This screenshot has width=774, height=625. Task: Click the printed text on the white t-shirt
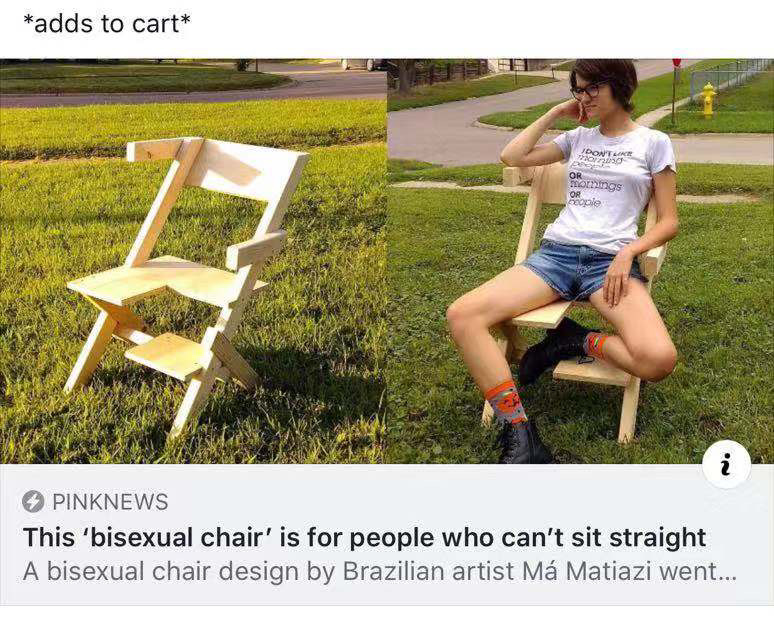coord(596,178)
